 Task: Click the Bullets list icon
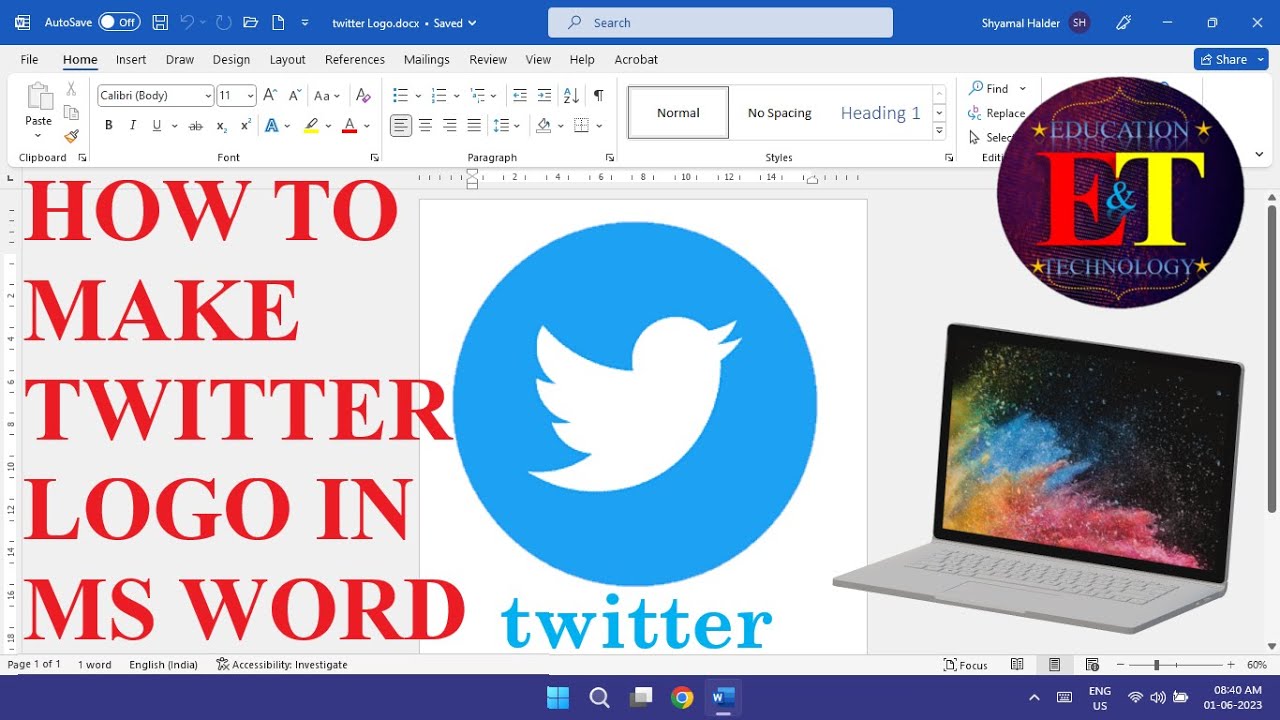tap(400, 96)
